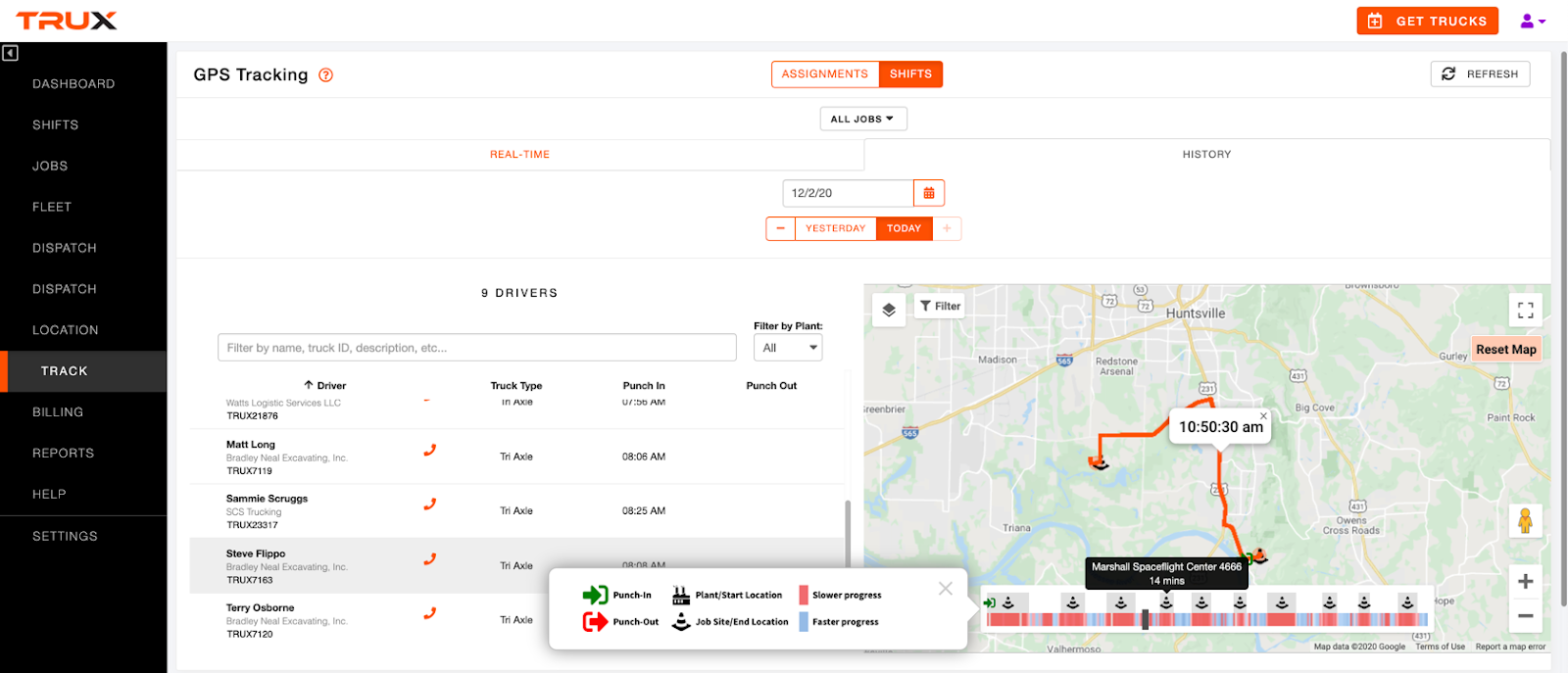
Task: Collapse the sidebar with the arrow icon
Action: pos(10,53)
